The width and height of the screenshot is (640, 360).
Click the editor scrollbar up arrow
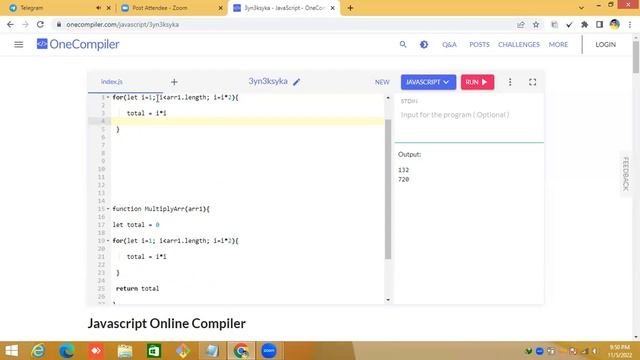click(388, 98)
